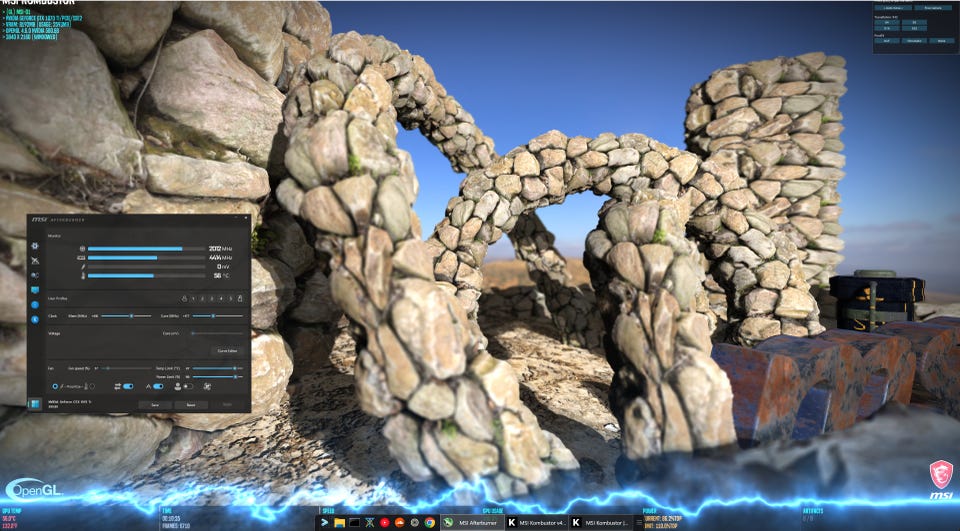Image resolution: width=960 pixels, height=531 pixels.
Task: Click the crossed-tools sidebar icon in Afterburner
Action: click(x=35, y=261)
